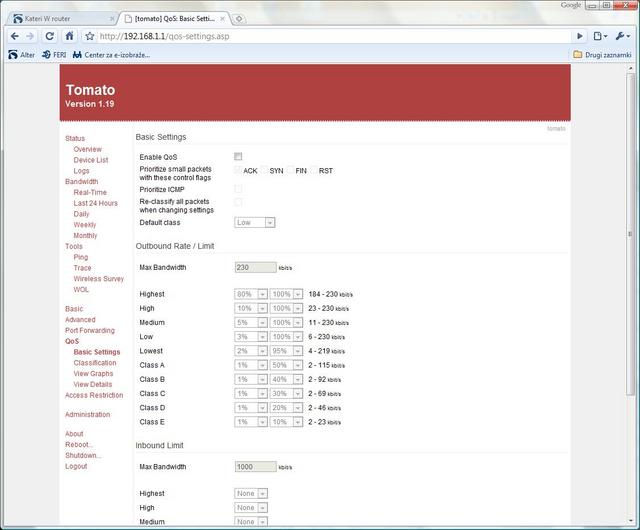Open Lowest outbound limit 95% dropdown
This screenshot has width=640, height=530.
[x=286, y=351]
